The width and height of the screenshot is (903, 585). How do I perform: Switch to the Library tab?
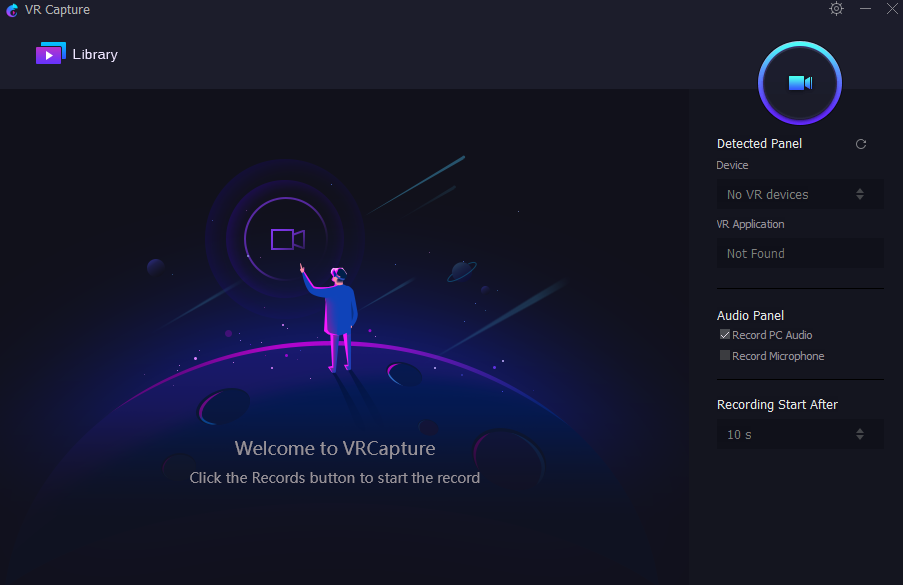tap(97, 53)
